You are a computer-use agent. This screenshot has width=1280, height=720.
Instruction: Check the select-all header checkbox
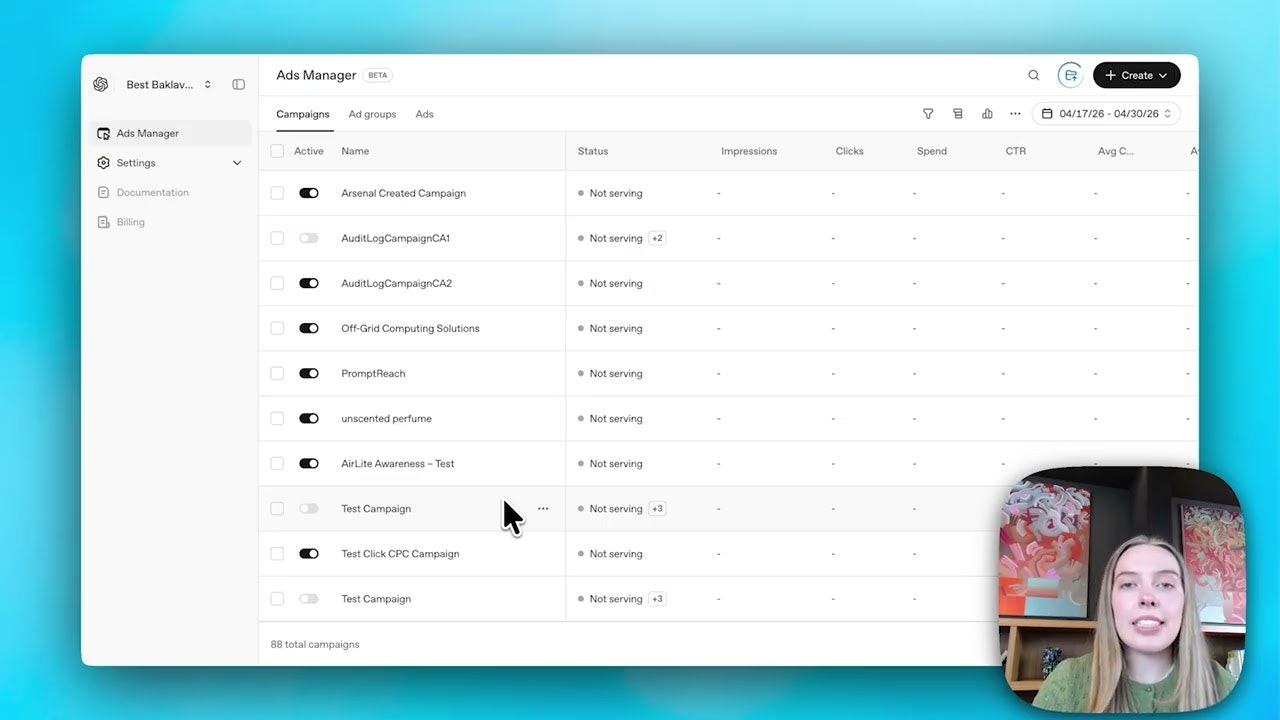coord(277,151)
